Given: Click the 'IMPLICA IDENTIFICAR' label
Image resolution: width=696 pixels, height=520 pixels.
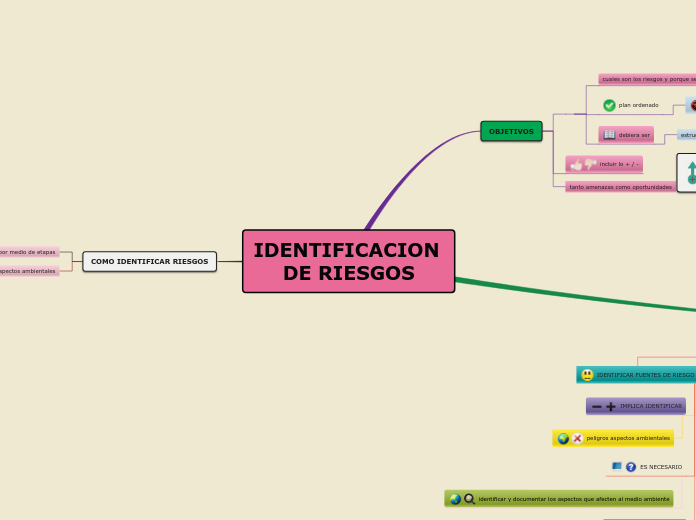Looking at the screenshot, I should tap(651, 406).
